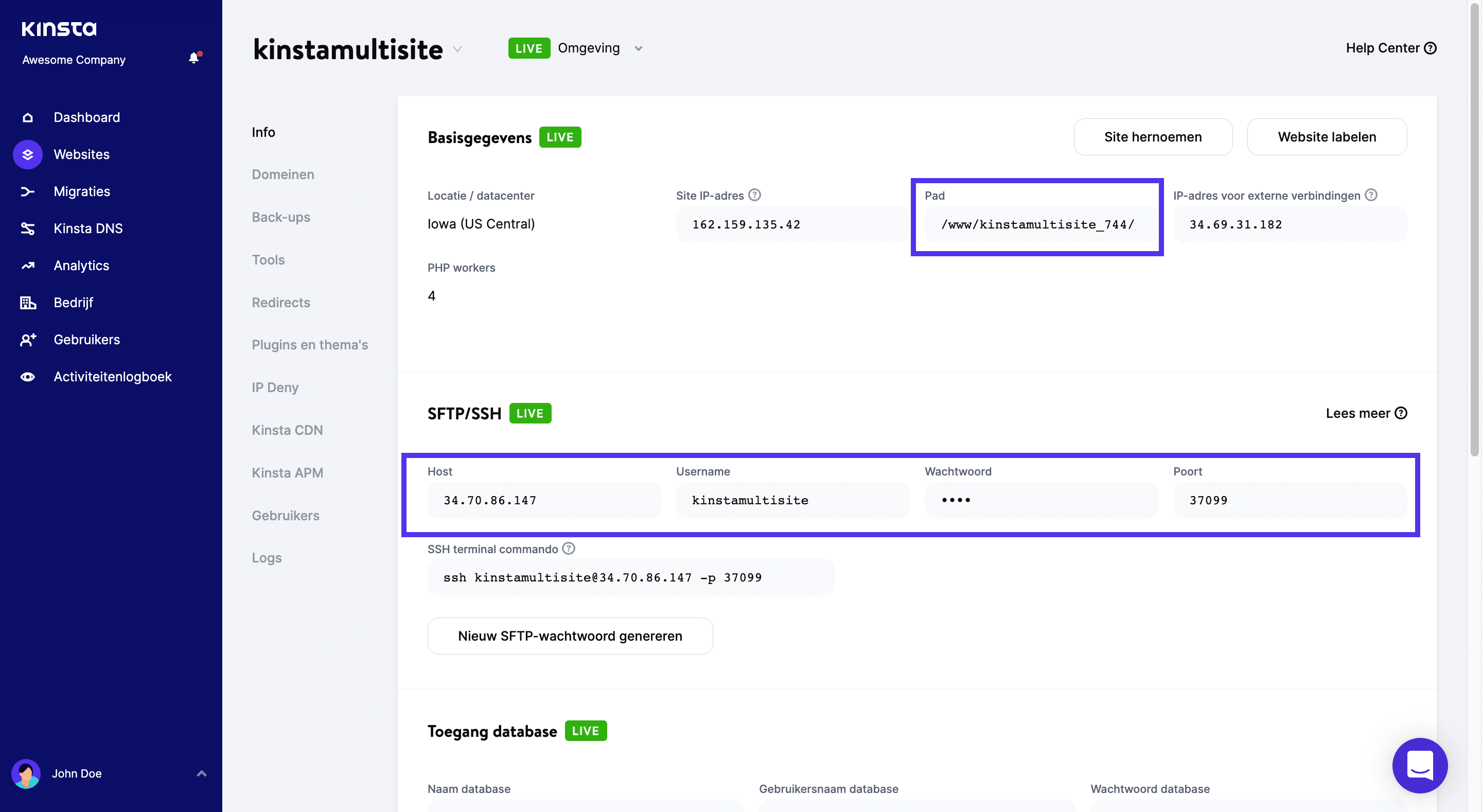1482x812 pixels.
Task: Click Awesome Company name
Action: [x=74, y=60]
